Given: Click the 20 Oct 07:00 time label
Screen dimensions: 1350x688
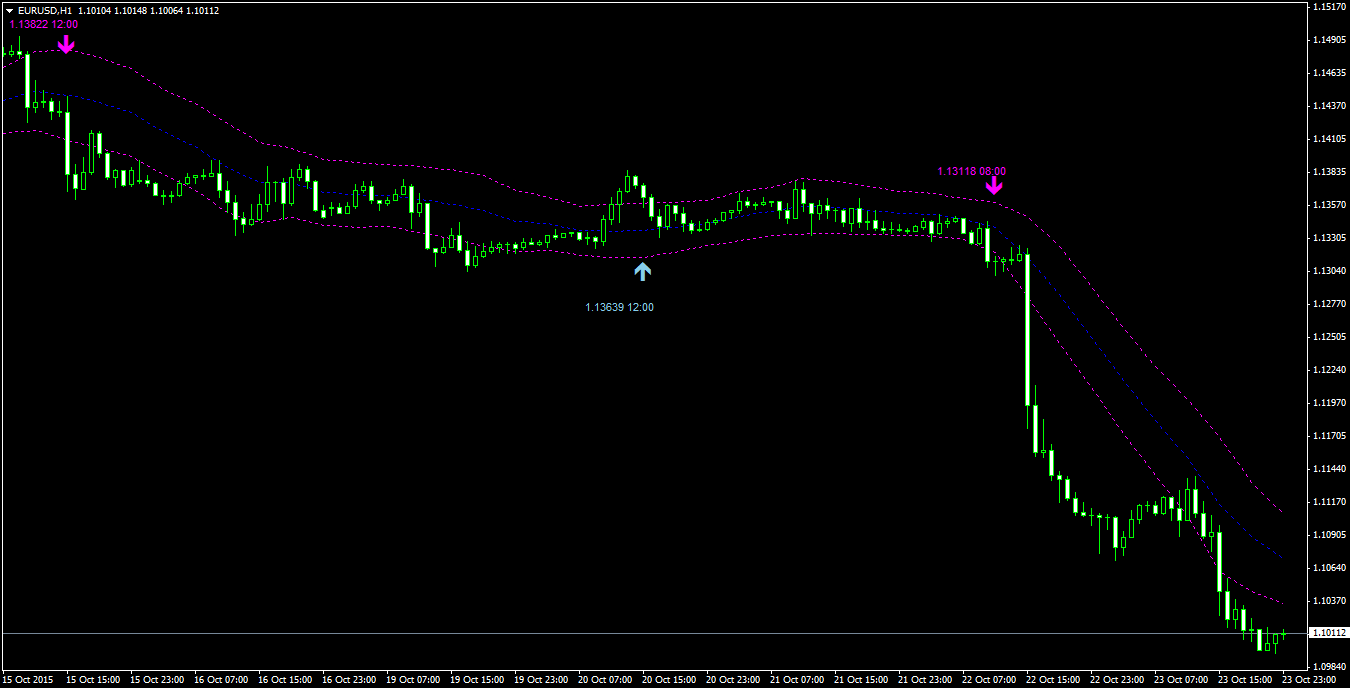Looking at the screenshot, I should 605,679.
